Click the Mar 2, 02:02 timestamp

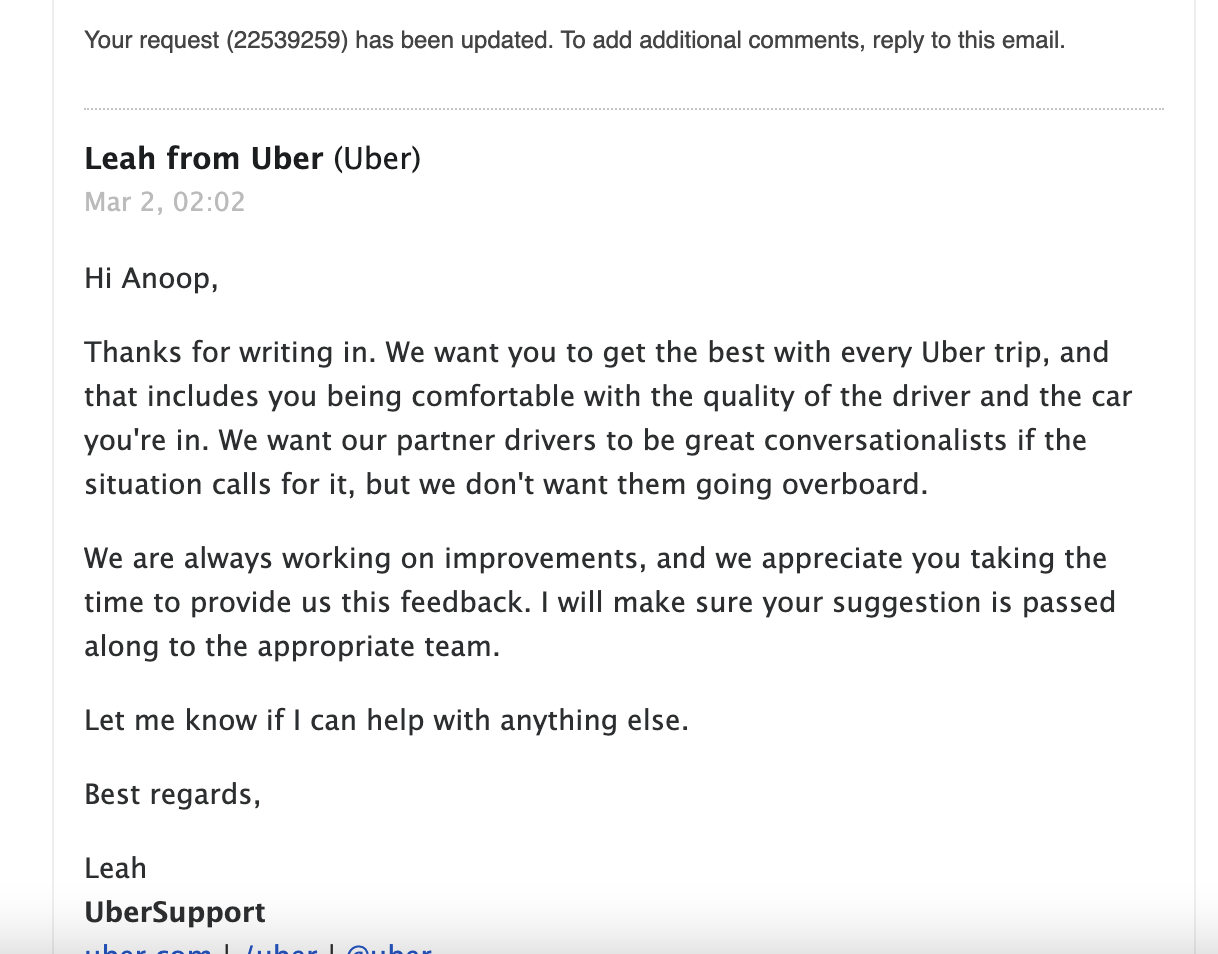[165, 202]
